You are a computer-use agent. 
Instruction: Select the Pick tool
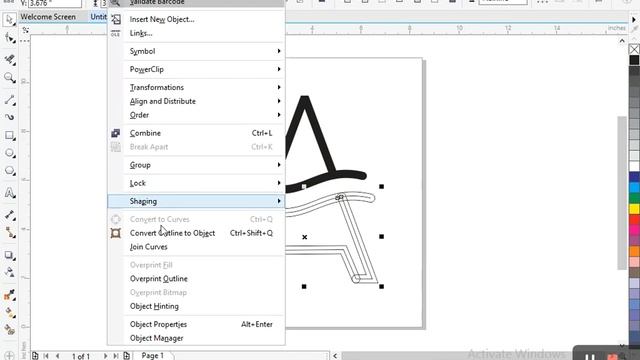tap(9, 19)
